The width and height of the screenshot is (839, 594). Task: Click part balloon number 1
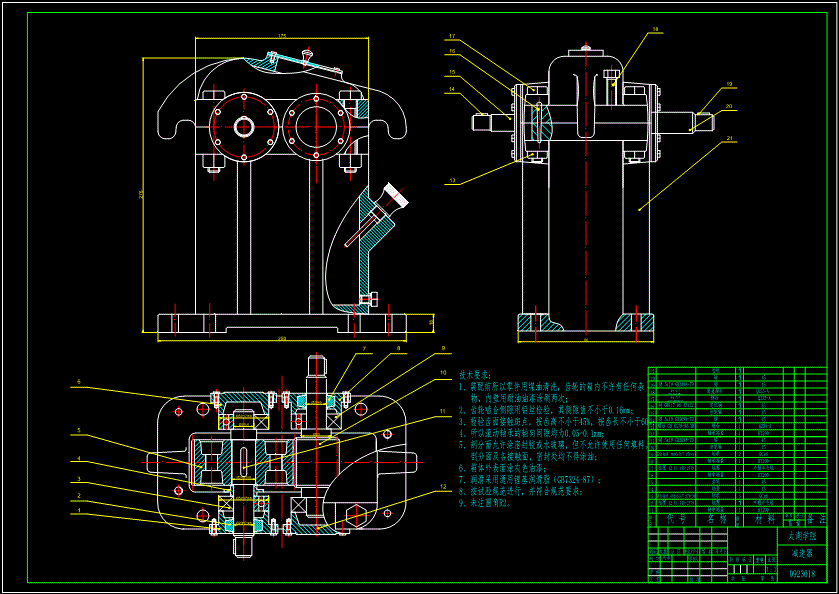79,511
